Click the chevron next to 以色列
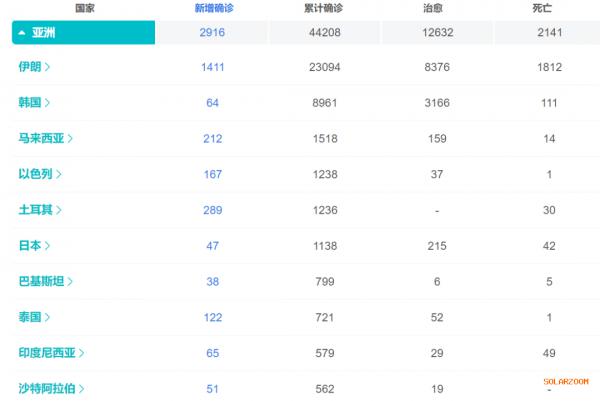The width and height of the screenshot is (600, 401). pyautogui.click(x=59, y=174)
